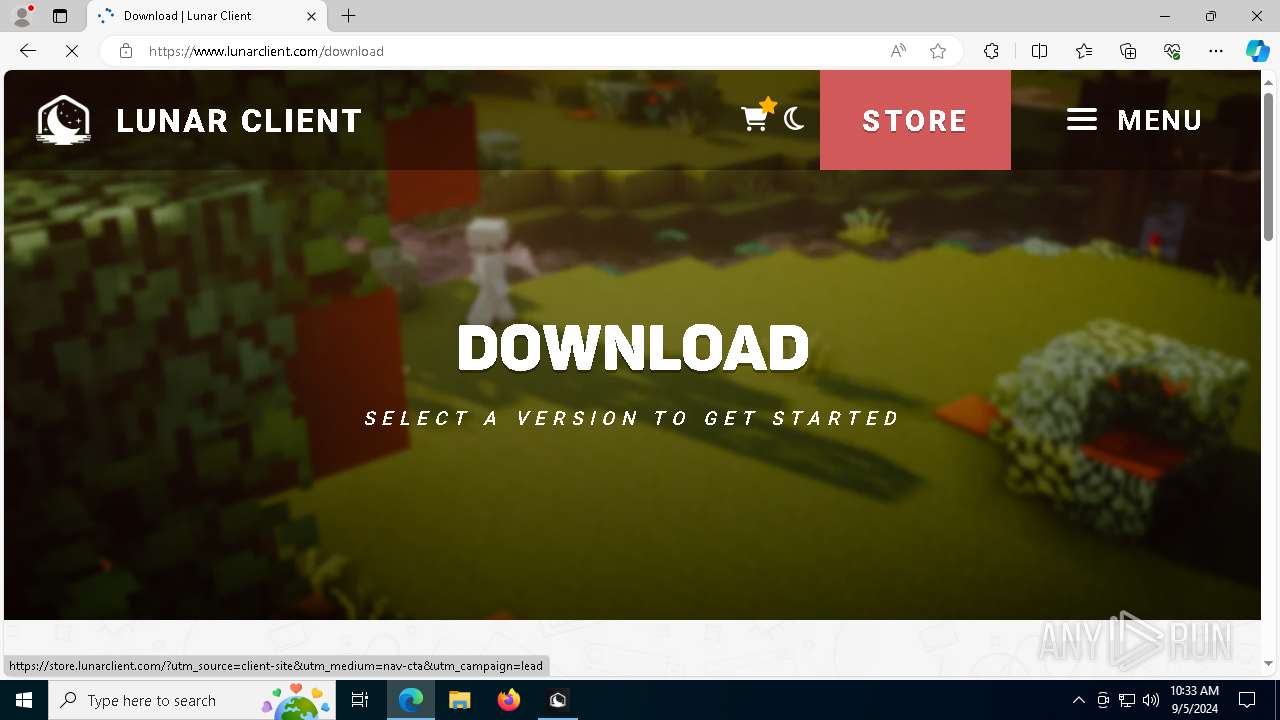
Task: Click the Lunar Client moon logo
Action: [x=64, y=120]
